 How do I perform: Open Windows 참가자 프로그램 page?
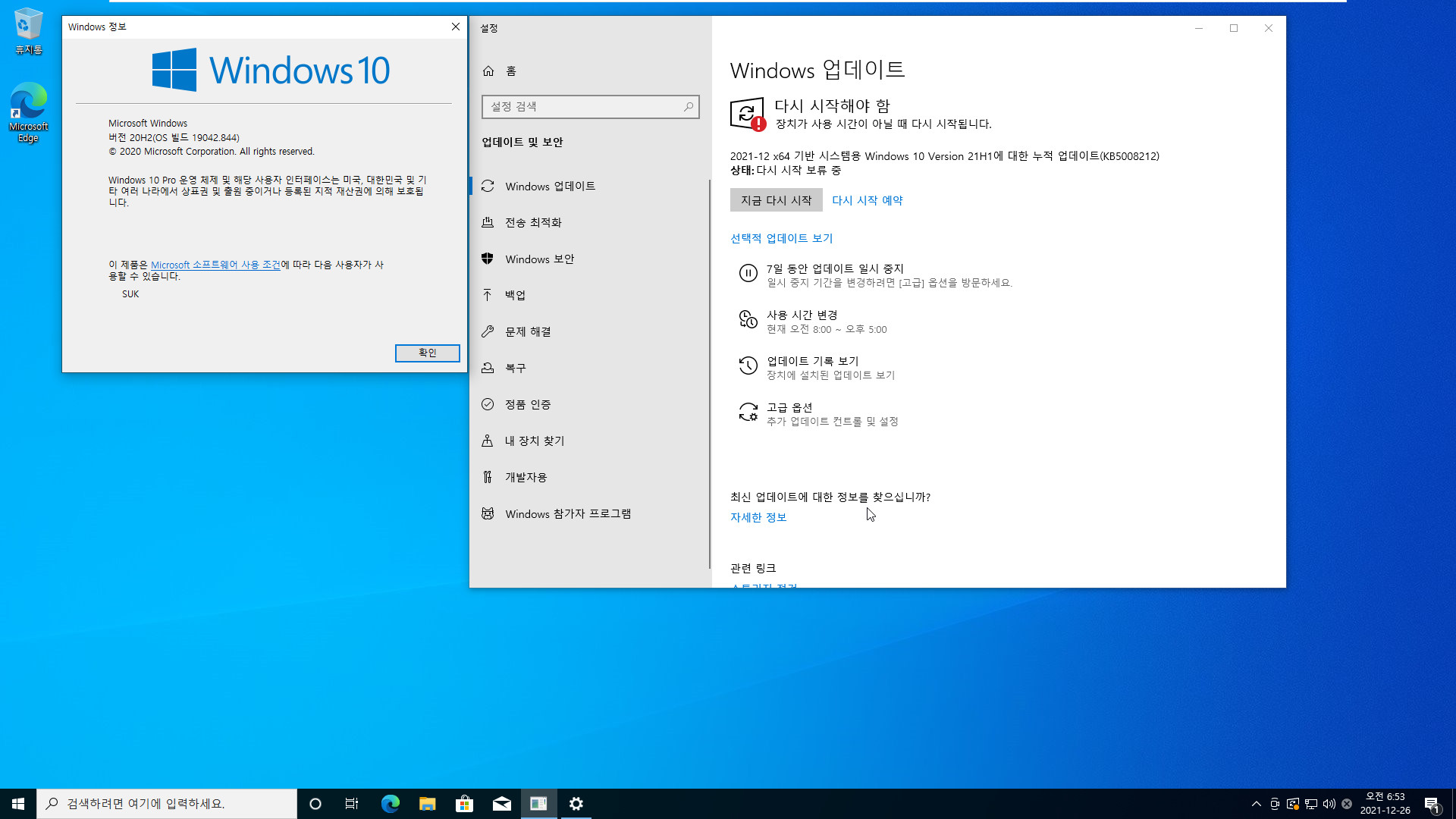tap(590, 513)
